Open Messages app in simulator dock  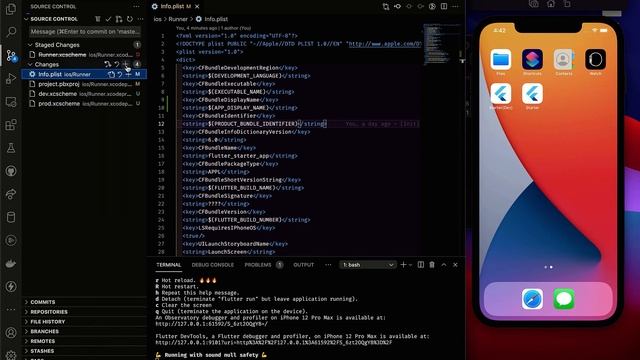564,299
